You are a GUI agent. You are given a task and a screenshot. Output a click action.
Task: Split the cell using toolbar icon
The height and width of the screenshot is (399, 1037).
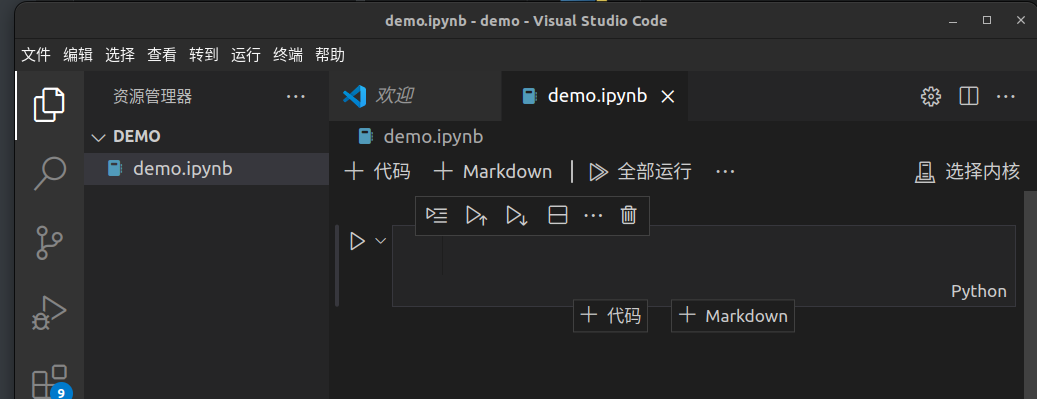[x=558, y=215]
